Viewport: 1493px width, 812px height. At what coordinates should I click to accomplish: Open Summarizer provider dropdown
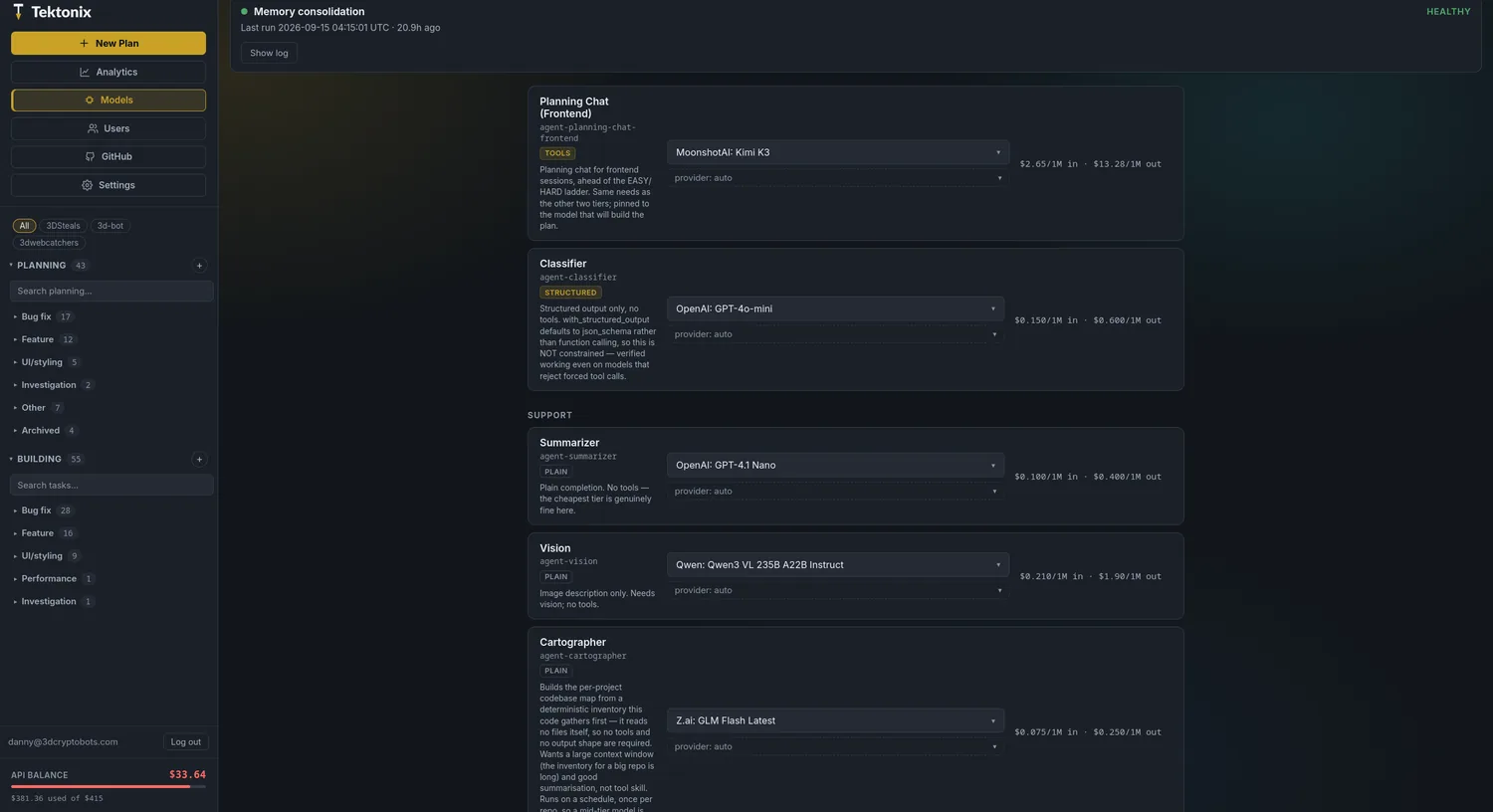click(x=835, y=492)
